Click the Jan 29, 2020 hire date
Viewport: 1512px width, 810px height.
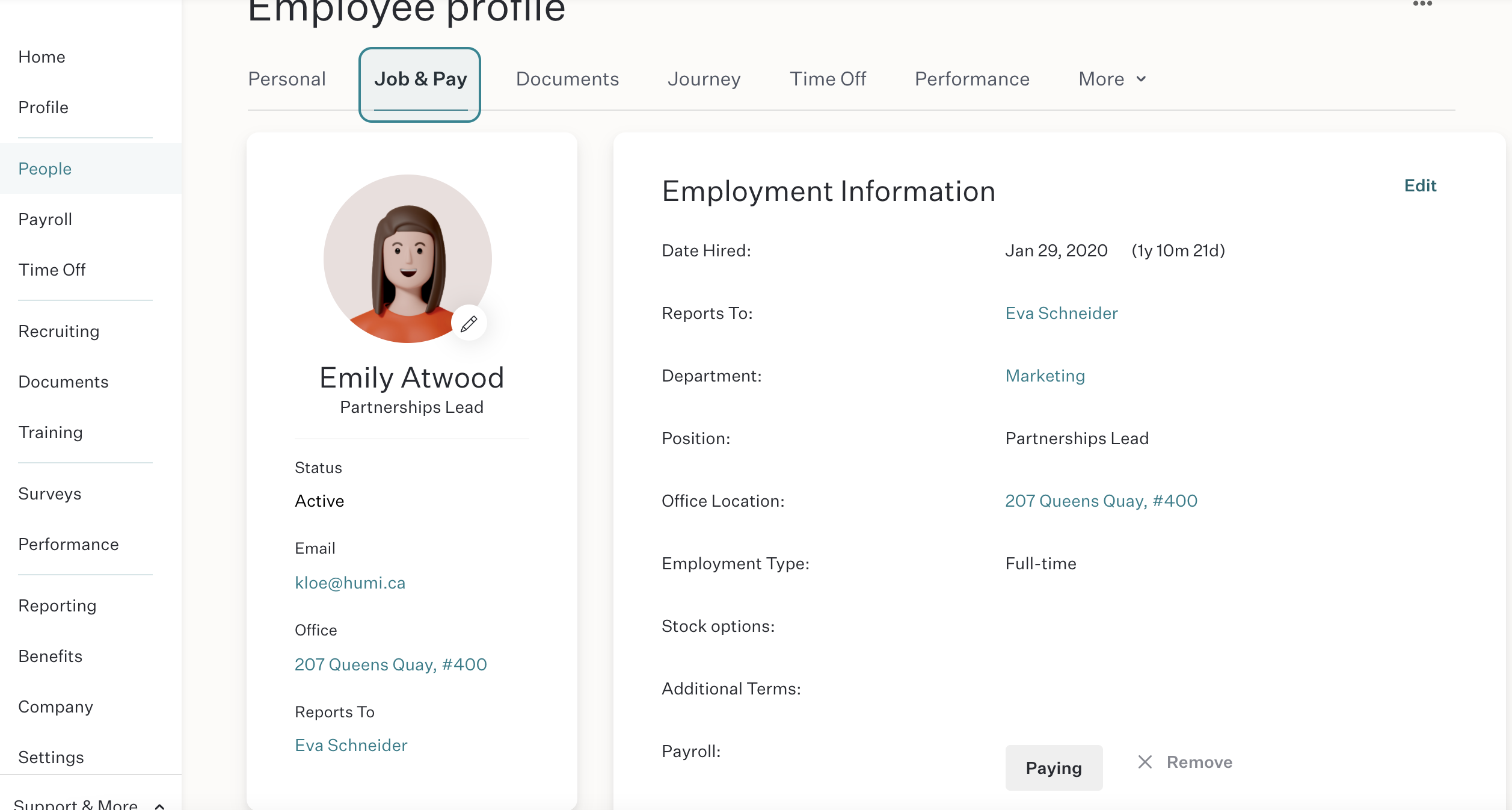(x=1056, y=250)
